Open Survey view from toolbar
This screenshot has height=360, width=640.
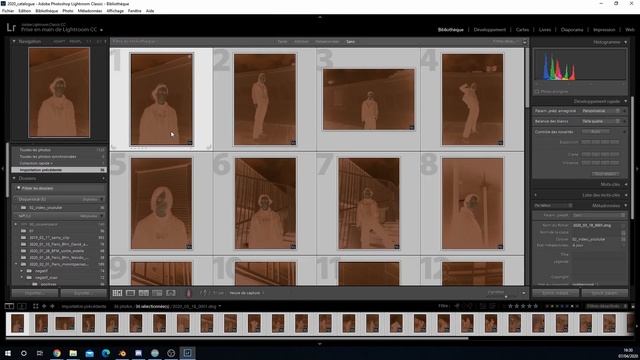click(157, 293)
